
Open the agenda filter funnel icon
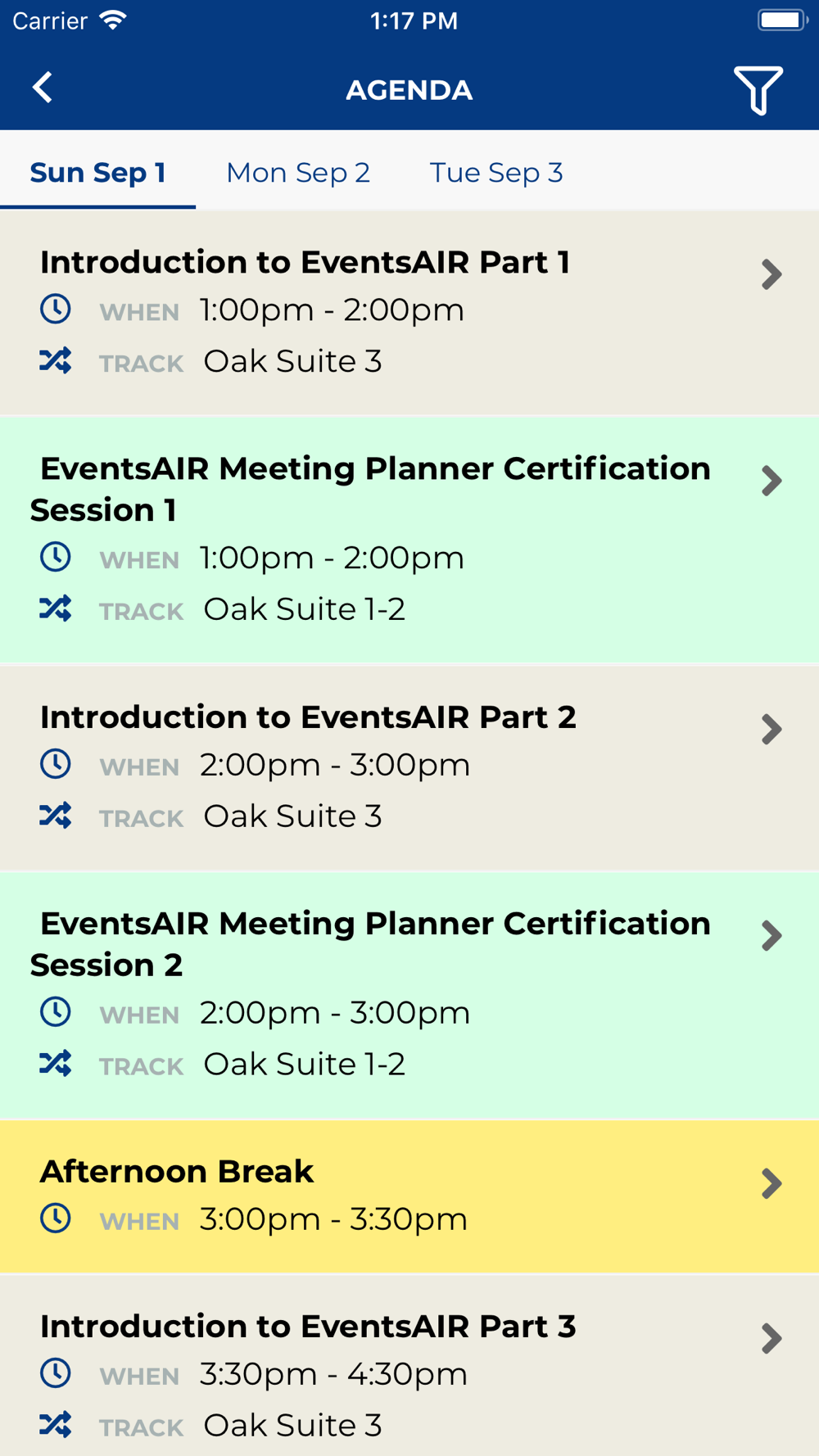tap(758, 90)
